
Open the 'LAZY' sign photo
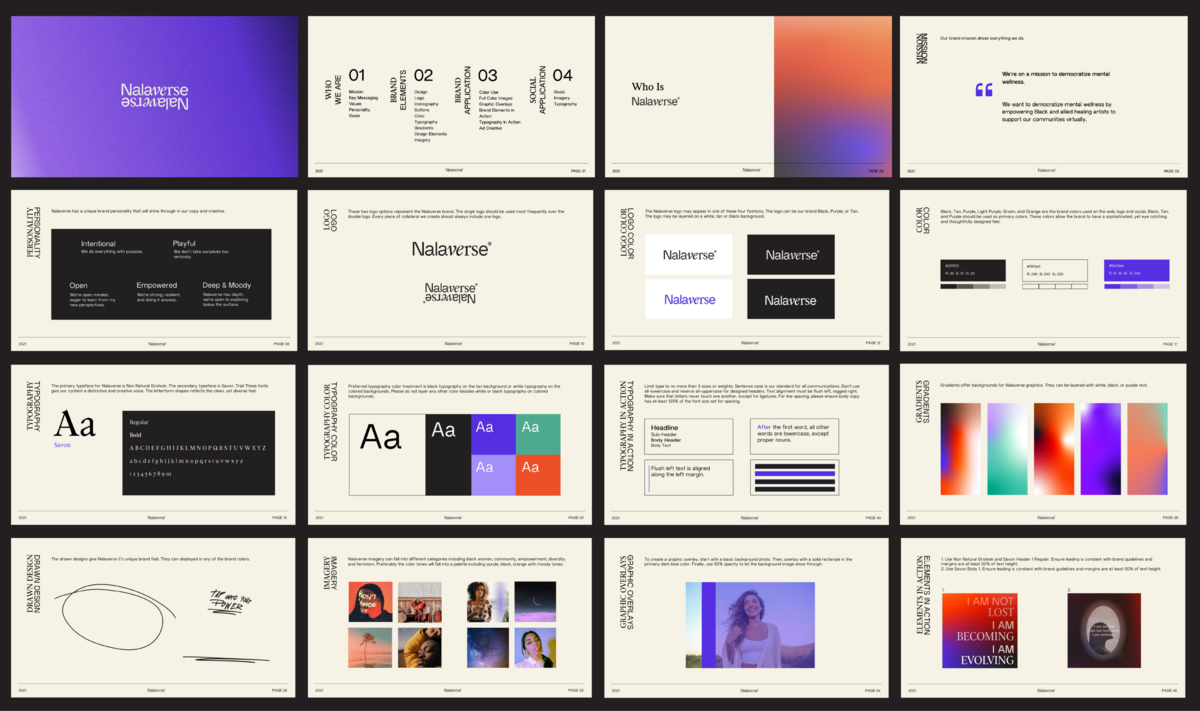click(420, 602)
